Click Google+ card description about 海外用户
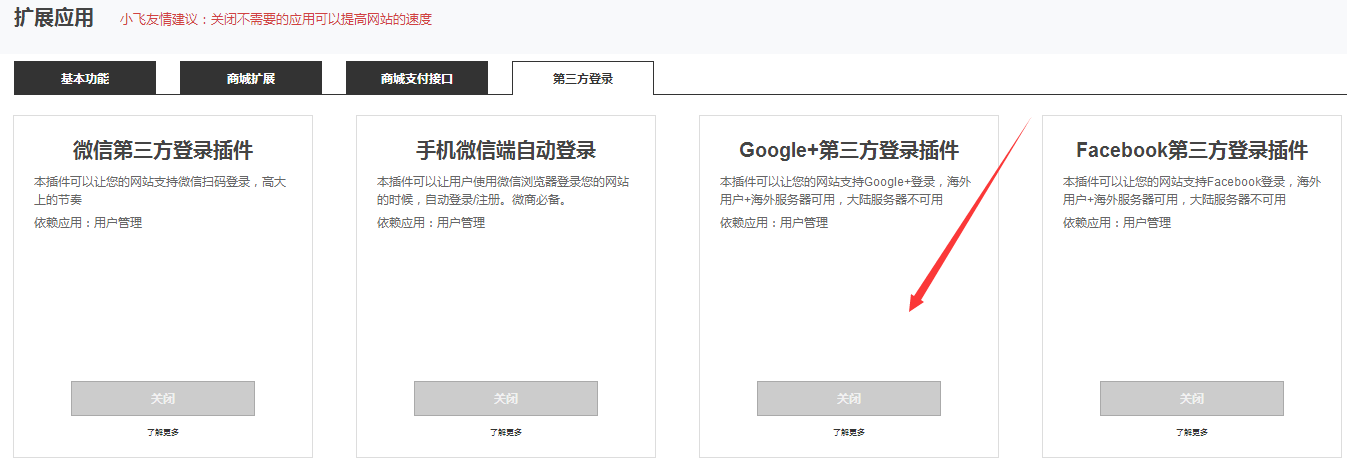Screen dimensions: 1347x459 coord(846,191)
